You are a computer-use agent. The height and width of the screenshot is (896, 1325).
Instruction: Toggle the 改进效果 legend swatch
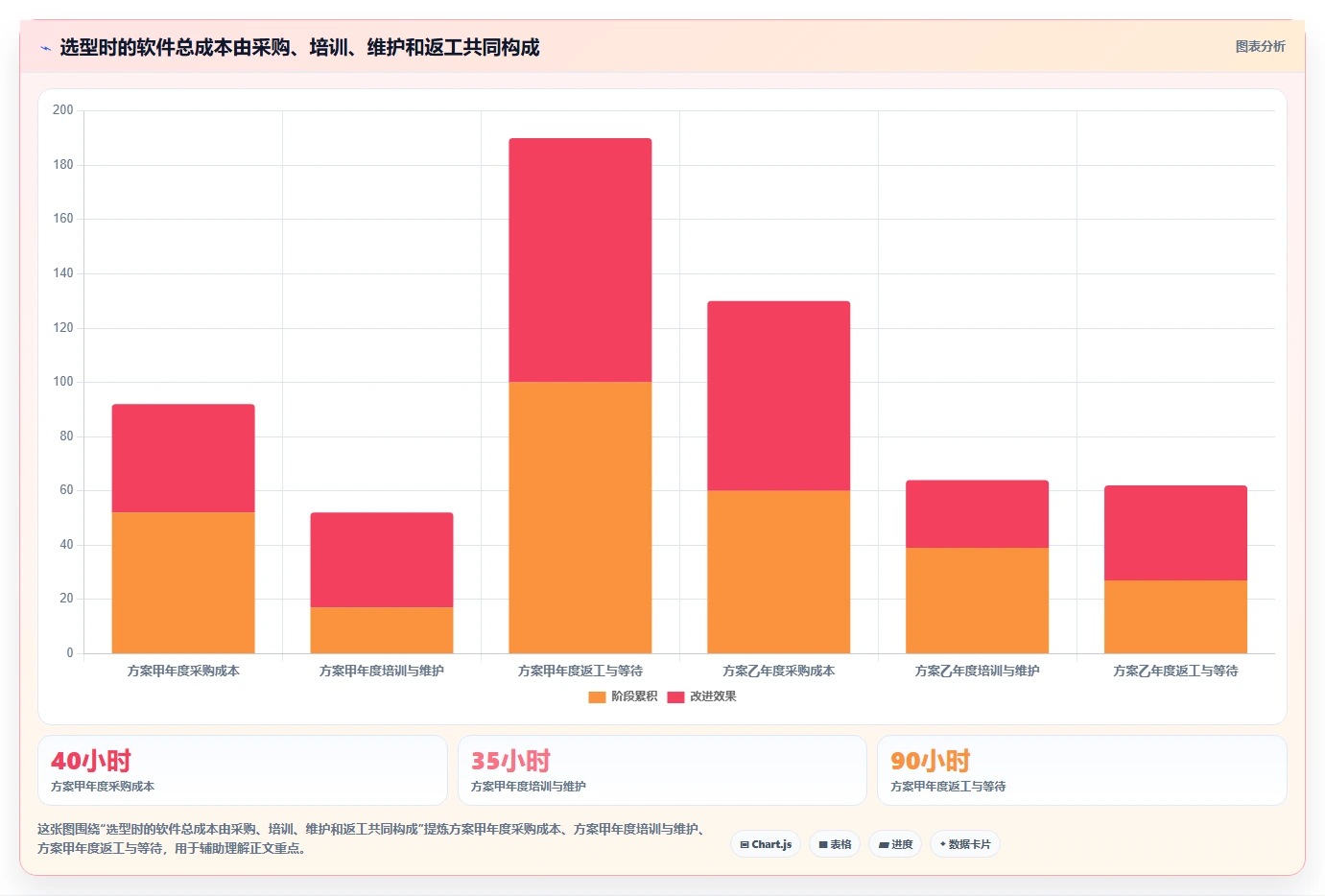675,696
